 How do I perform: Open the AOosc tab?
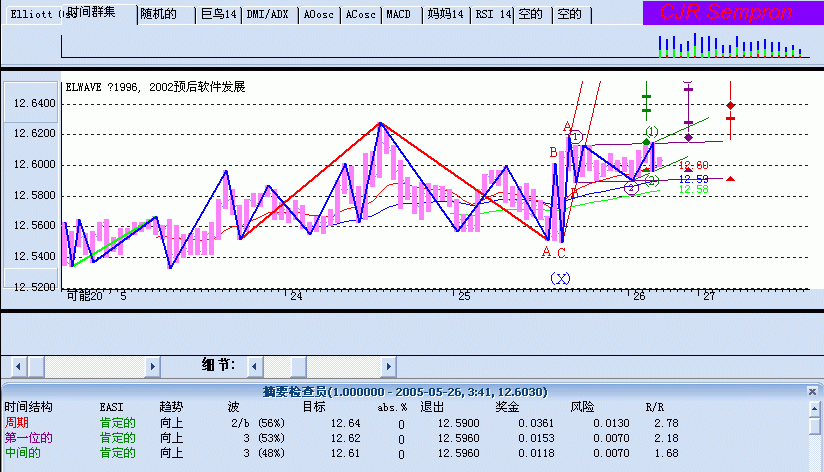click(319, 15)
